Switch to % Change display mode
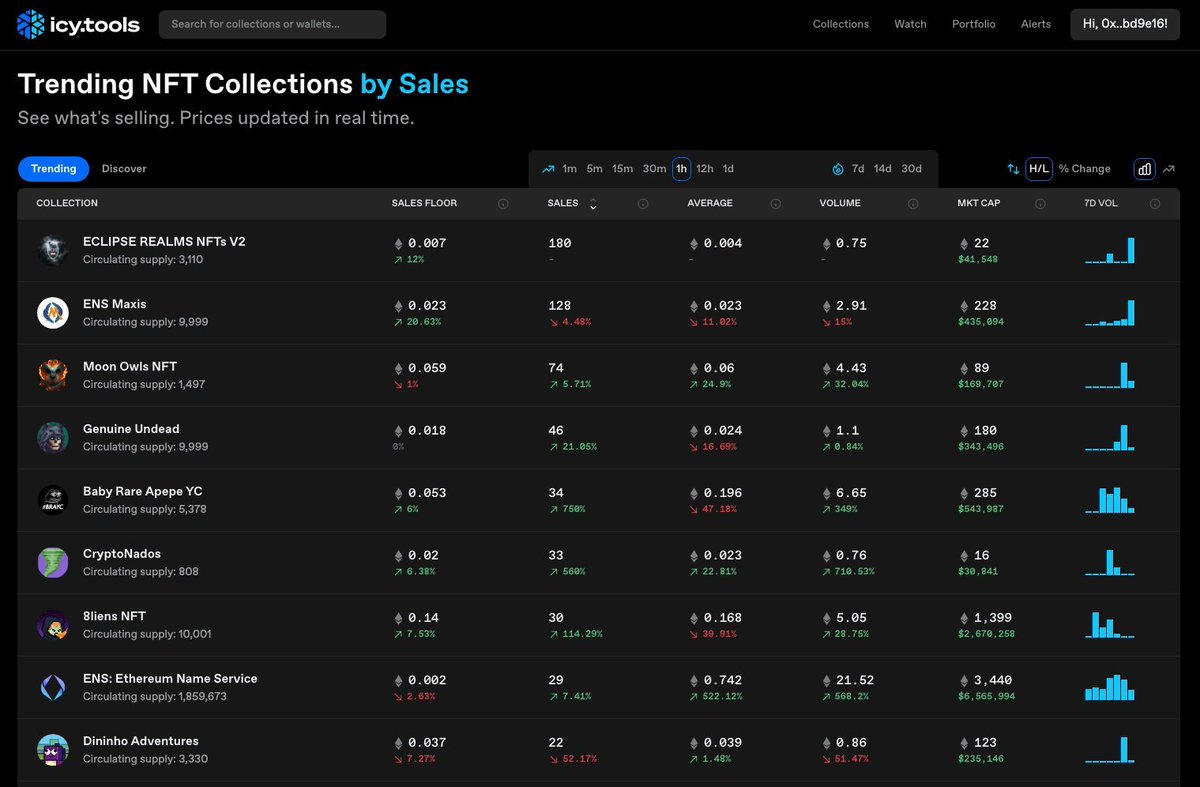 tap(1085, 169)
